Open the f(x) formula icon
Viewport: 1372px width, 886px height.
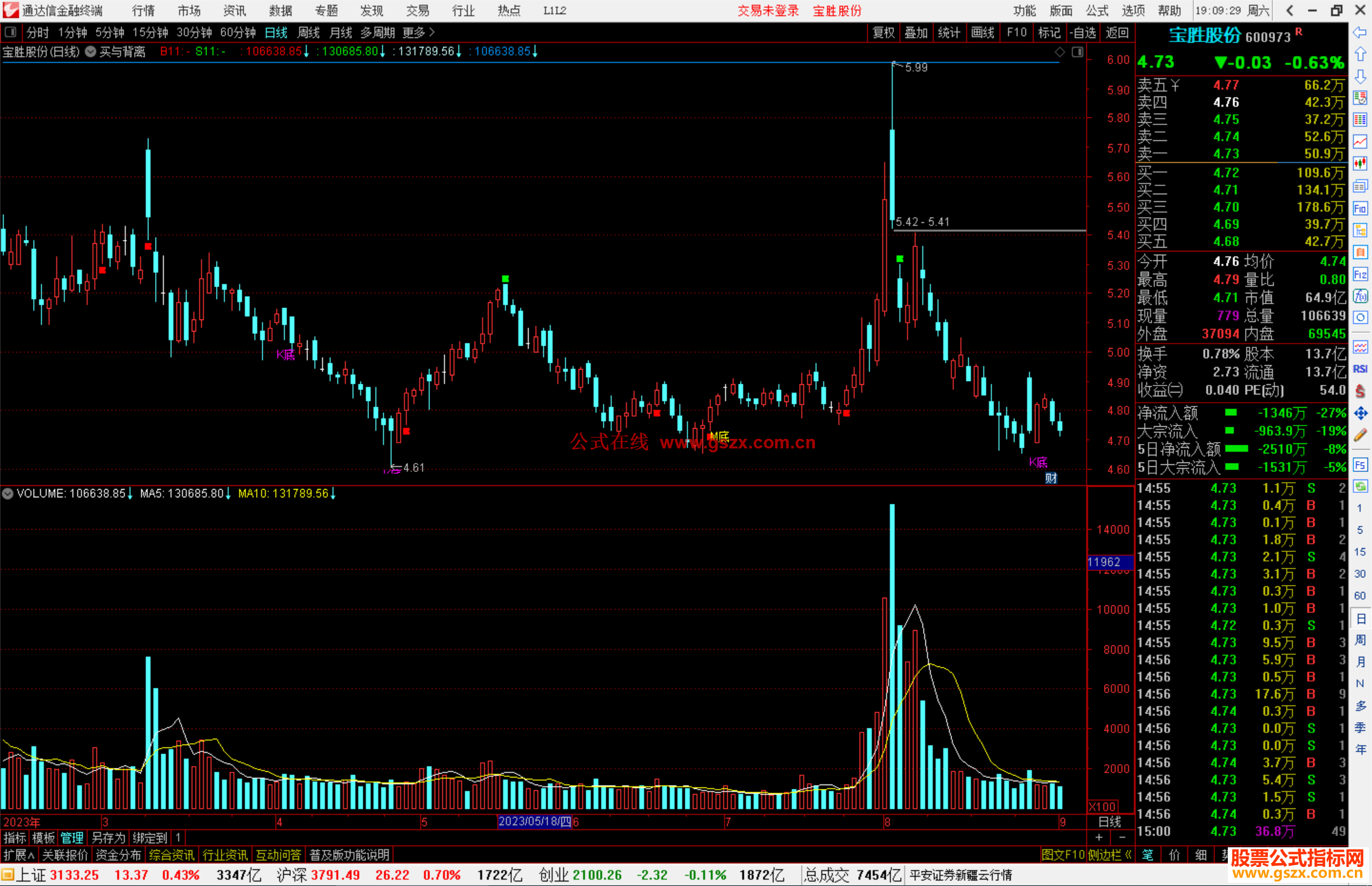click(x=1360, y=296)
